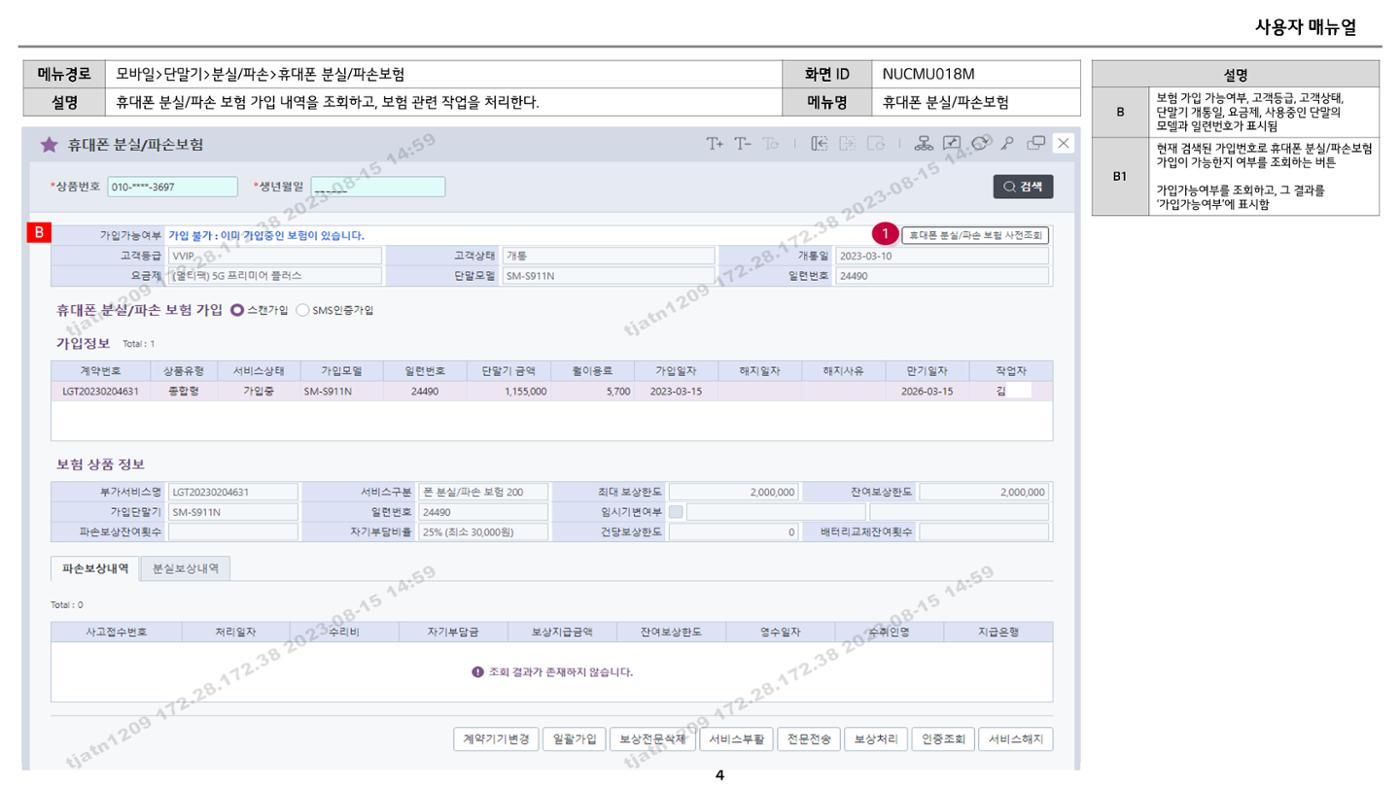Screen dimensions: 1400x788
Task: Click the 개통일 2023-03-10 field
Action: pos(942,255)
